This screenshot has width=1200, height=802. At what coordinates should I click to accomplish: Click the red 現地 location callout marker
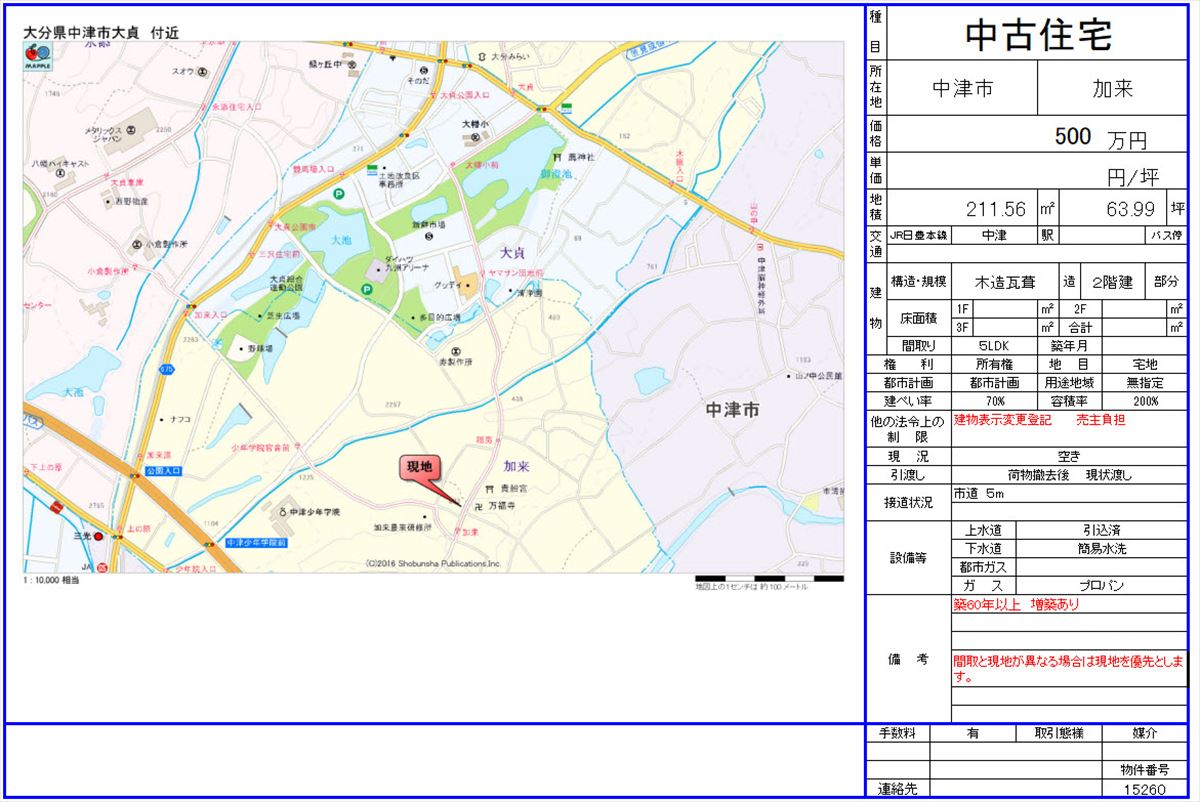coord(419,467)
